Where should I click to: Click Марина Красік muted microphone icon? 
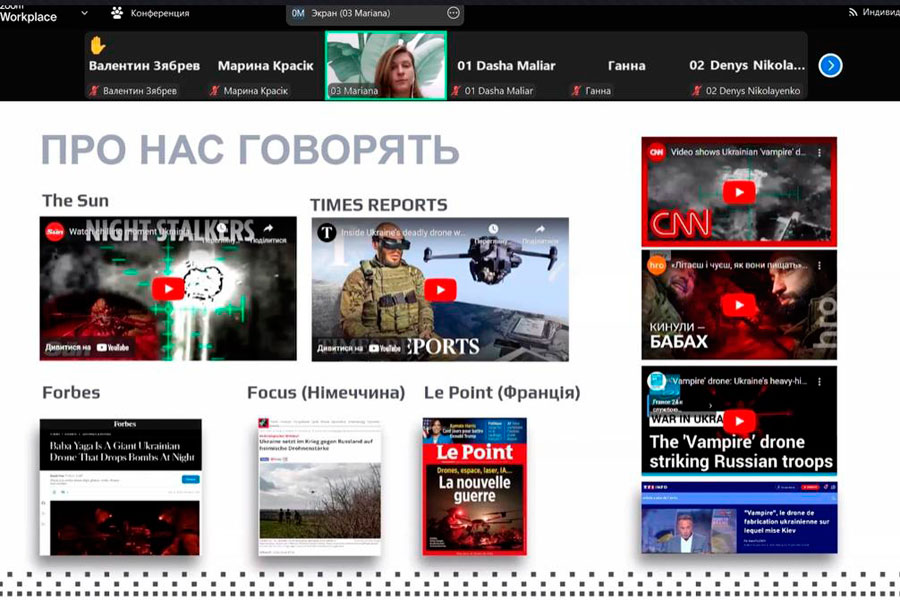pyautogui.click(x=215, y=90)
